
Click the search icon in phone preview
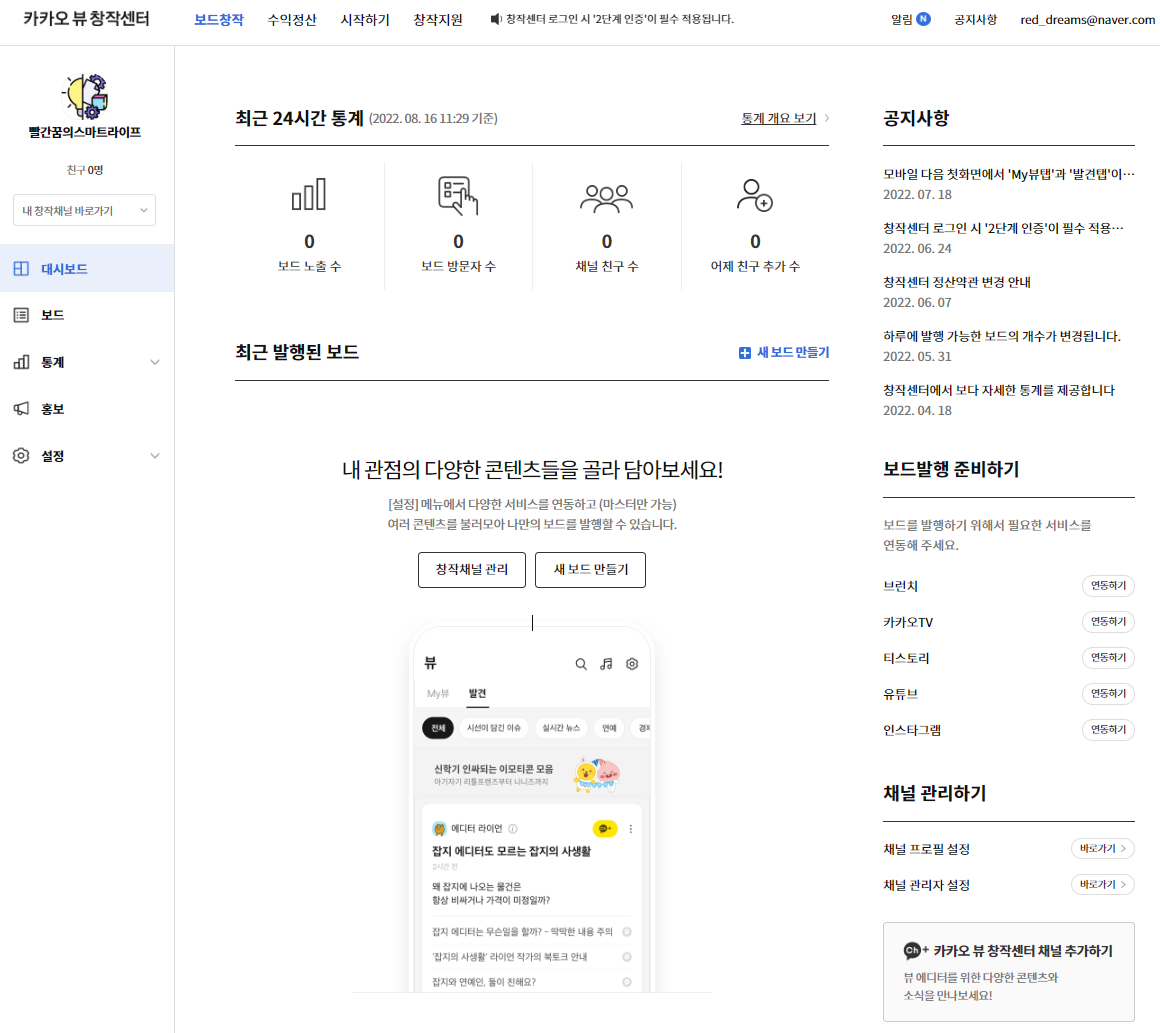[581, 664]
